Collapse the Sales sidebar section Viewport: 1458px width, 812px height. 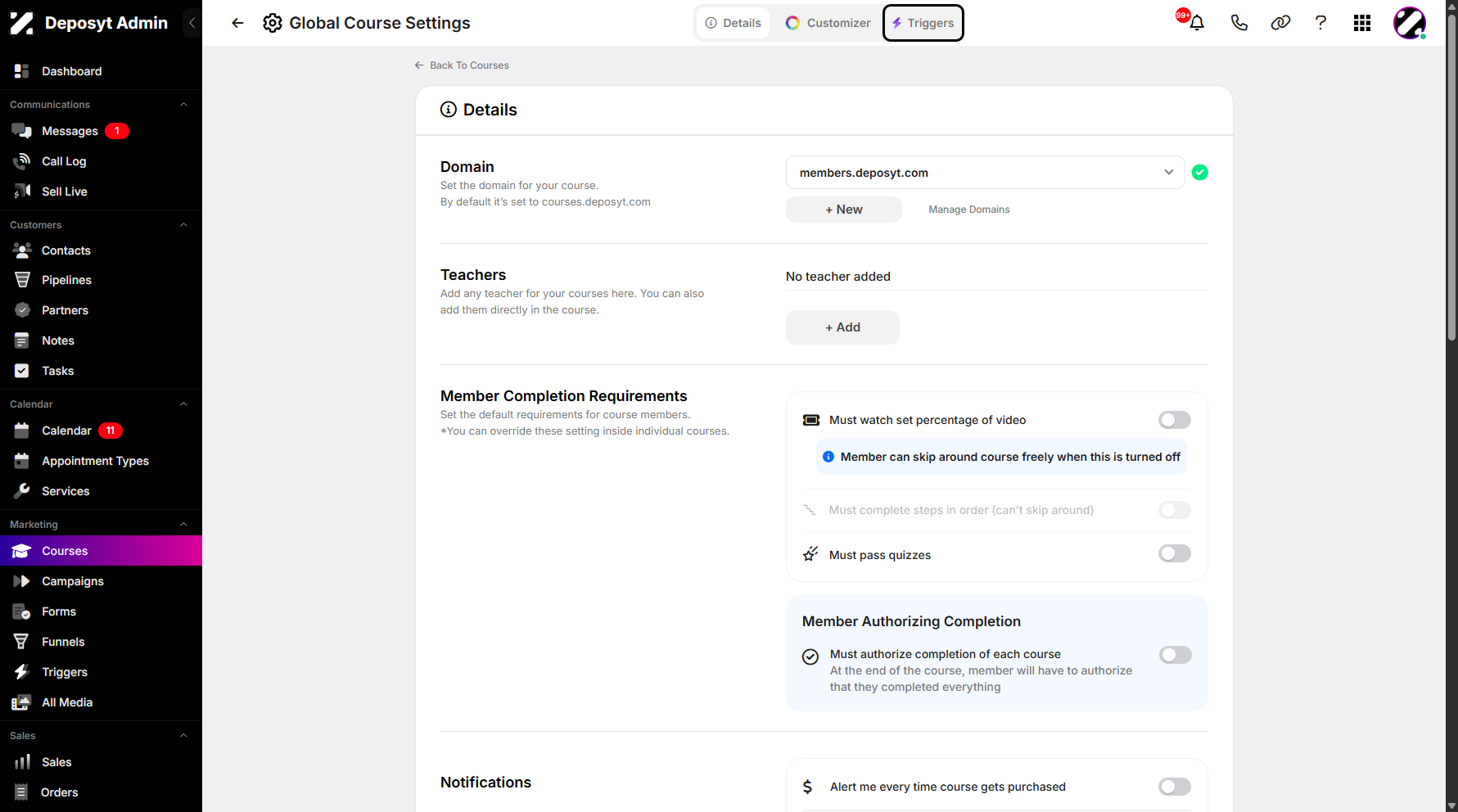pyautogui.click(x=183, y=736)
